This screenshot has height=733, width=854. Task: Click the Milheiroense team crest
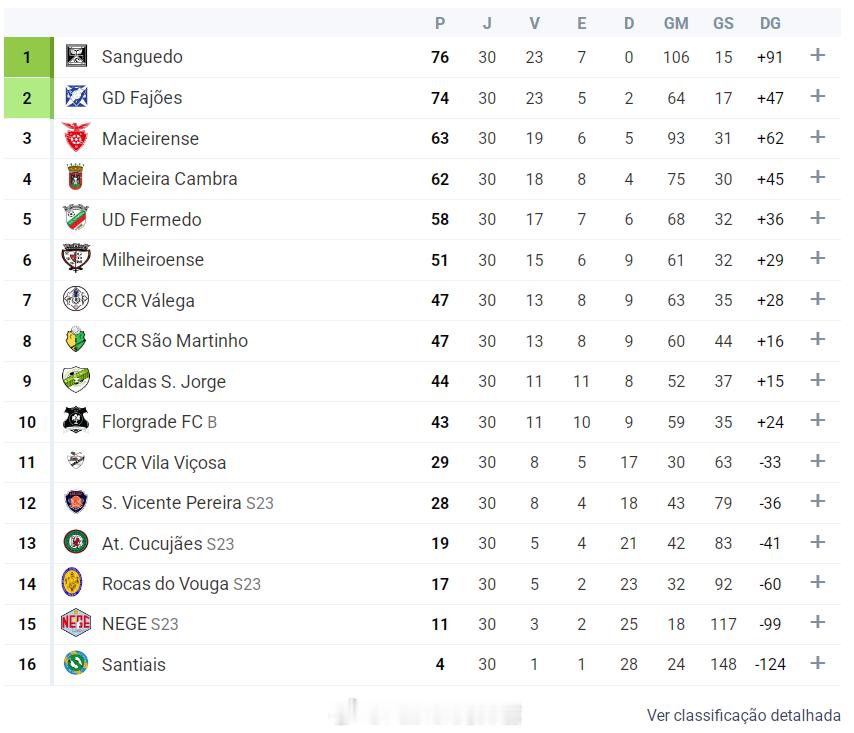tap(76, 259)
